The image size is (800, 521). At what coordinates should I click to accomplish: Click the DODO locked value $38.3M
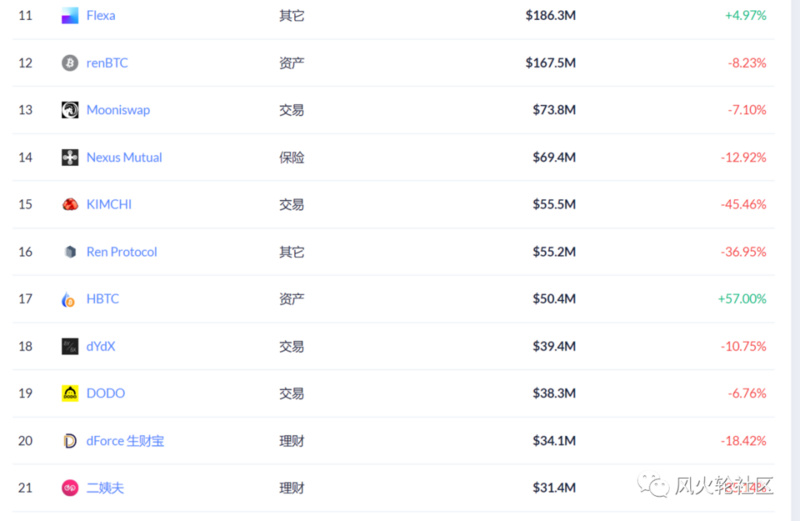click(554, 393)
